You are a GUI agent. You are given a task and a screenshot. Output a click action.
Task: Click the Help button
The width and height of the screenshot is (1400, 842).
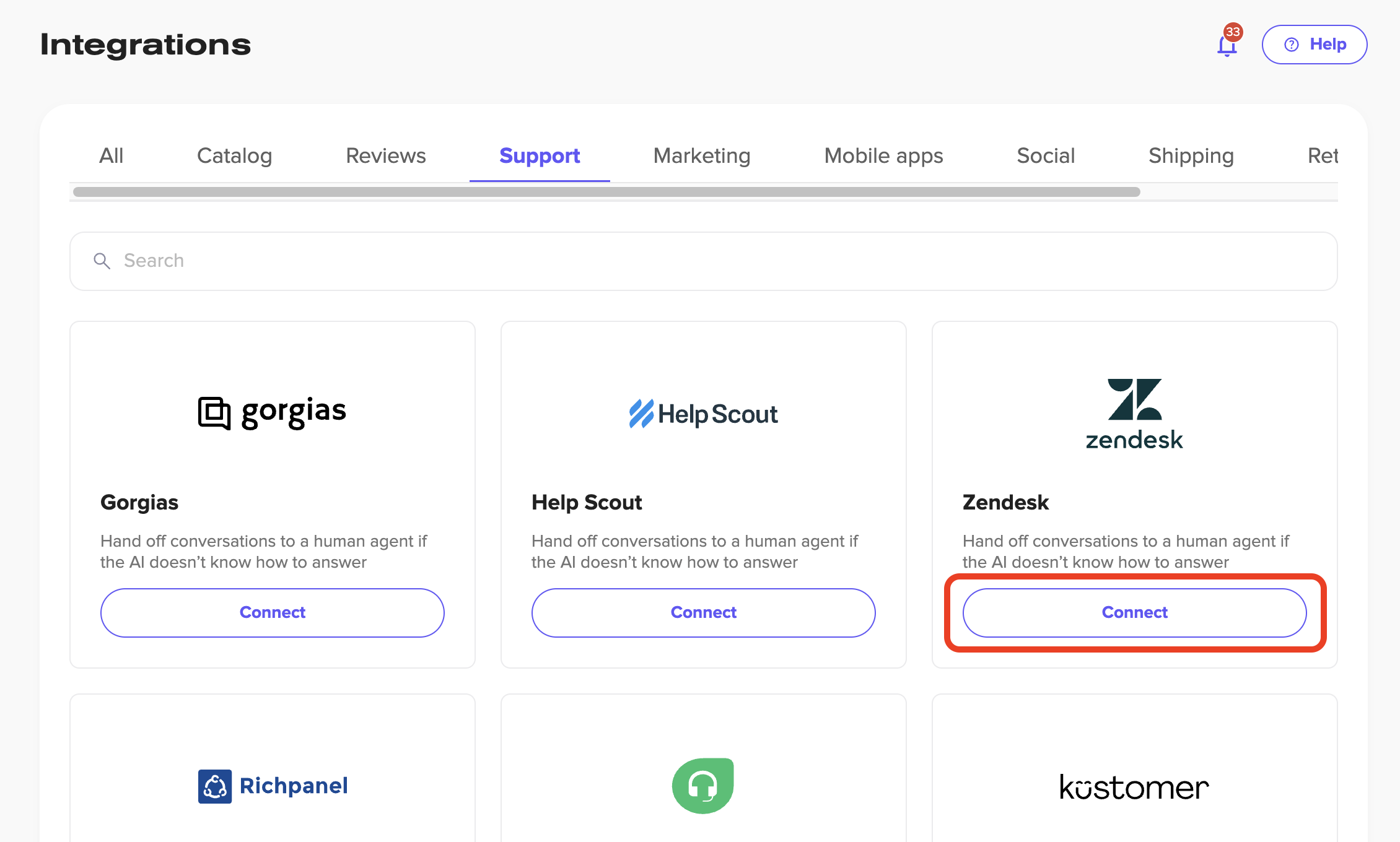tap(1315, 45)
